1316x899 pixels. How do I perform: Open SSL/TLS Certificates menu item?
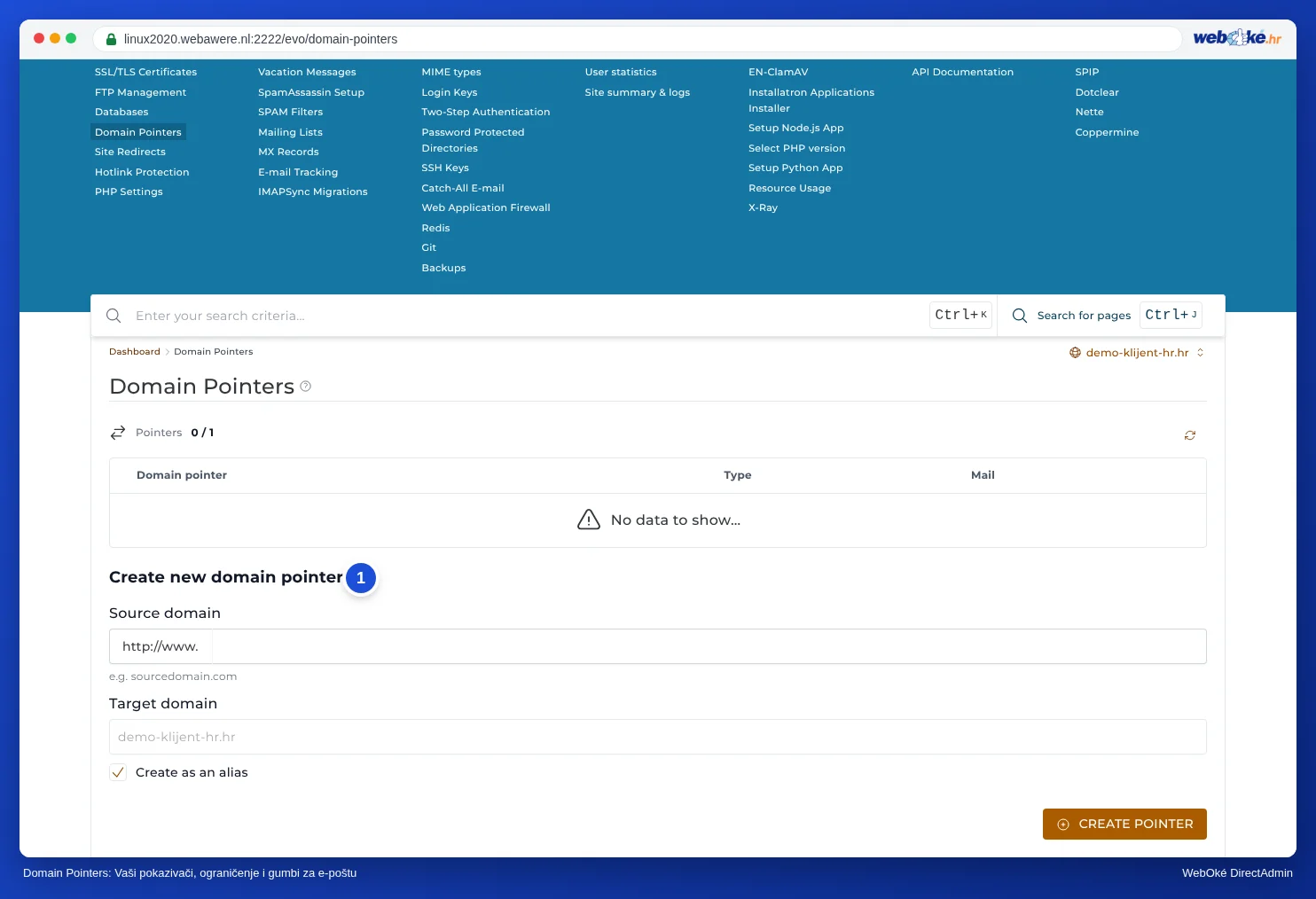[146, 72]
